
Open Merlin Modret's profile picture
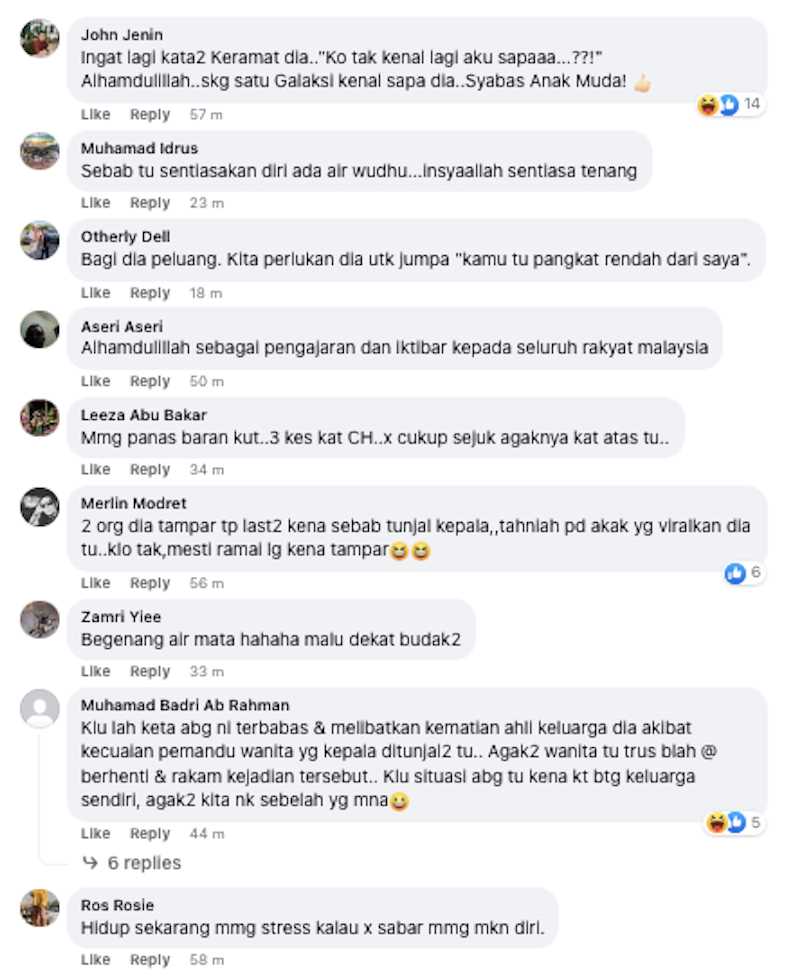(40, 507)
